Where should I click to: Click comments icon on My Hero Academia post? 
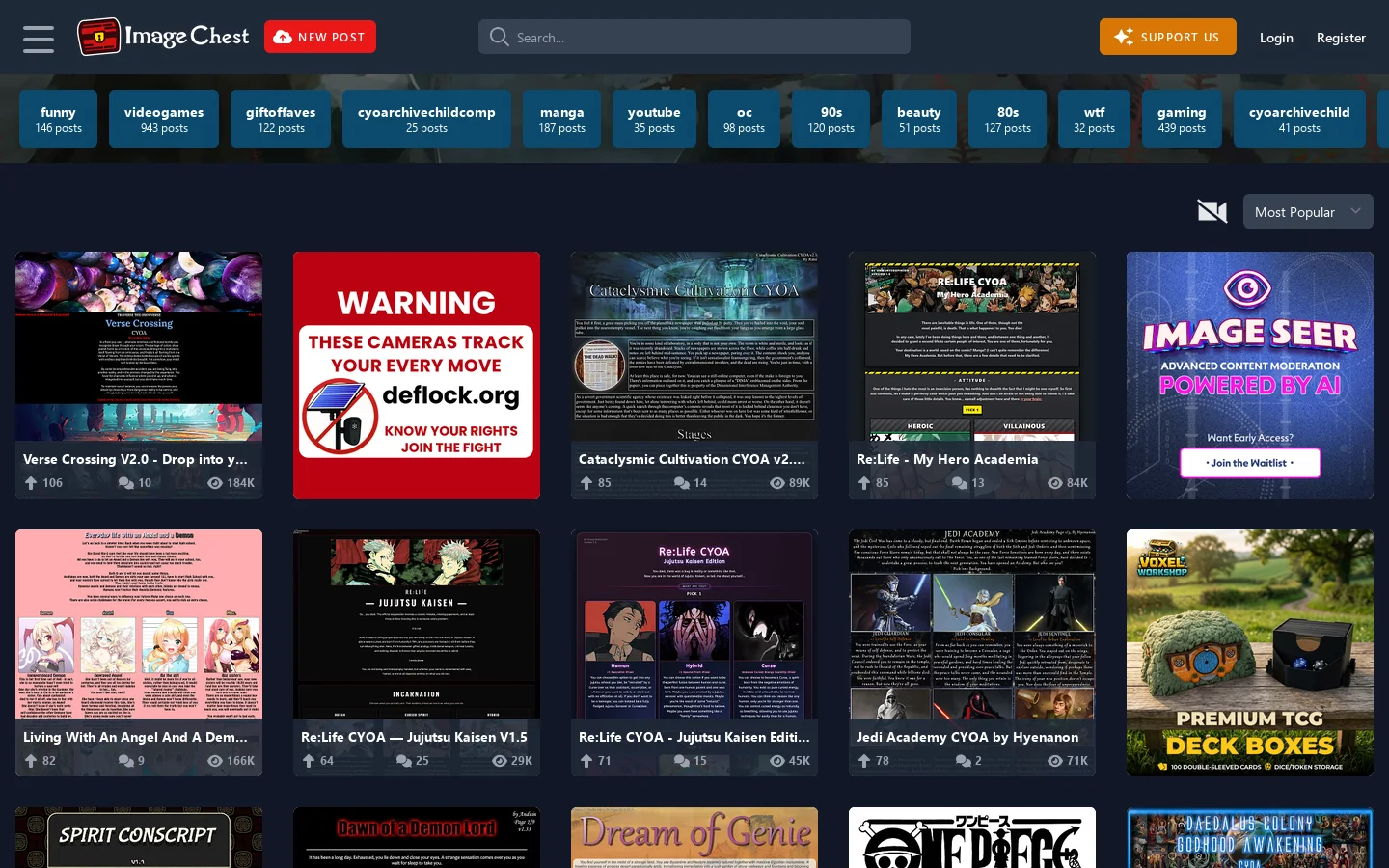(960, 483)
